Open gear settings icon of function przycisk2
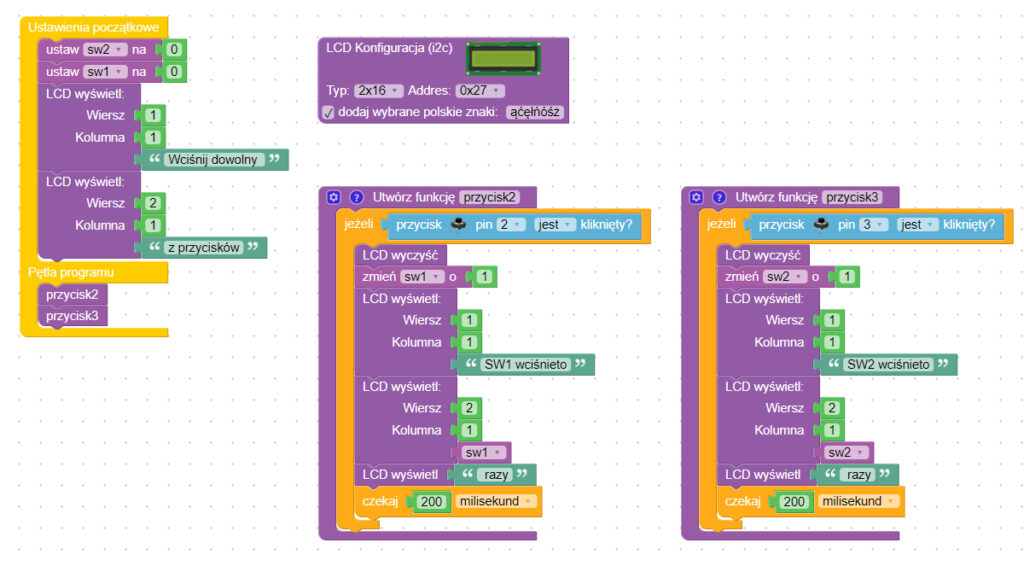Screen dimensions: 1024x566 [334, 197]
